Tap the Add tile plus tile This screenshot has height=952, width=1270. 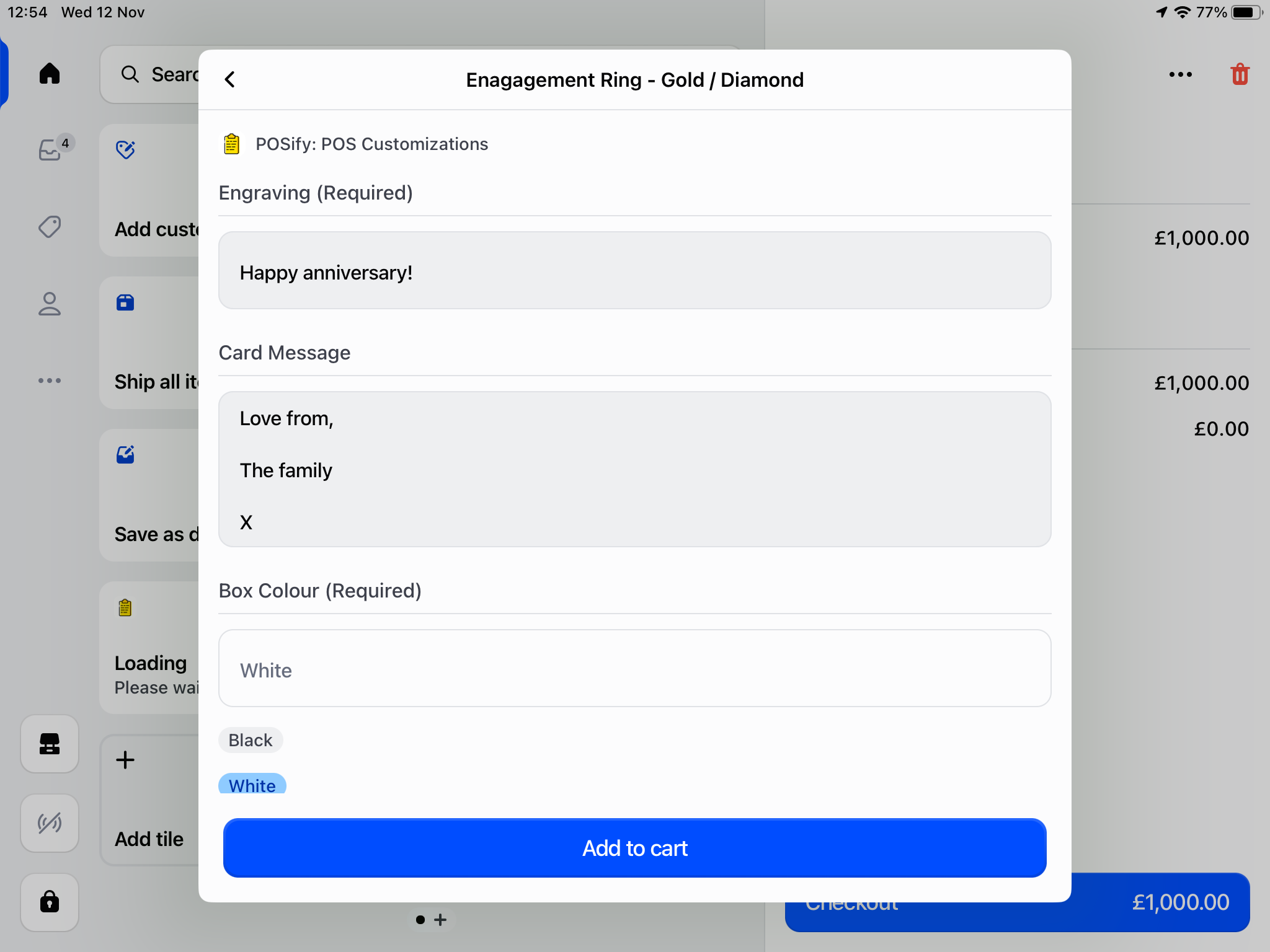pyautogui.click(x=149, y=800)
